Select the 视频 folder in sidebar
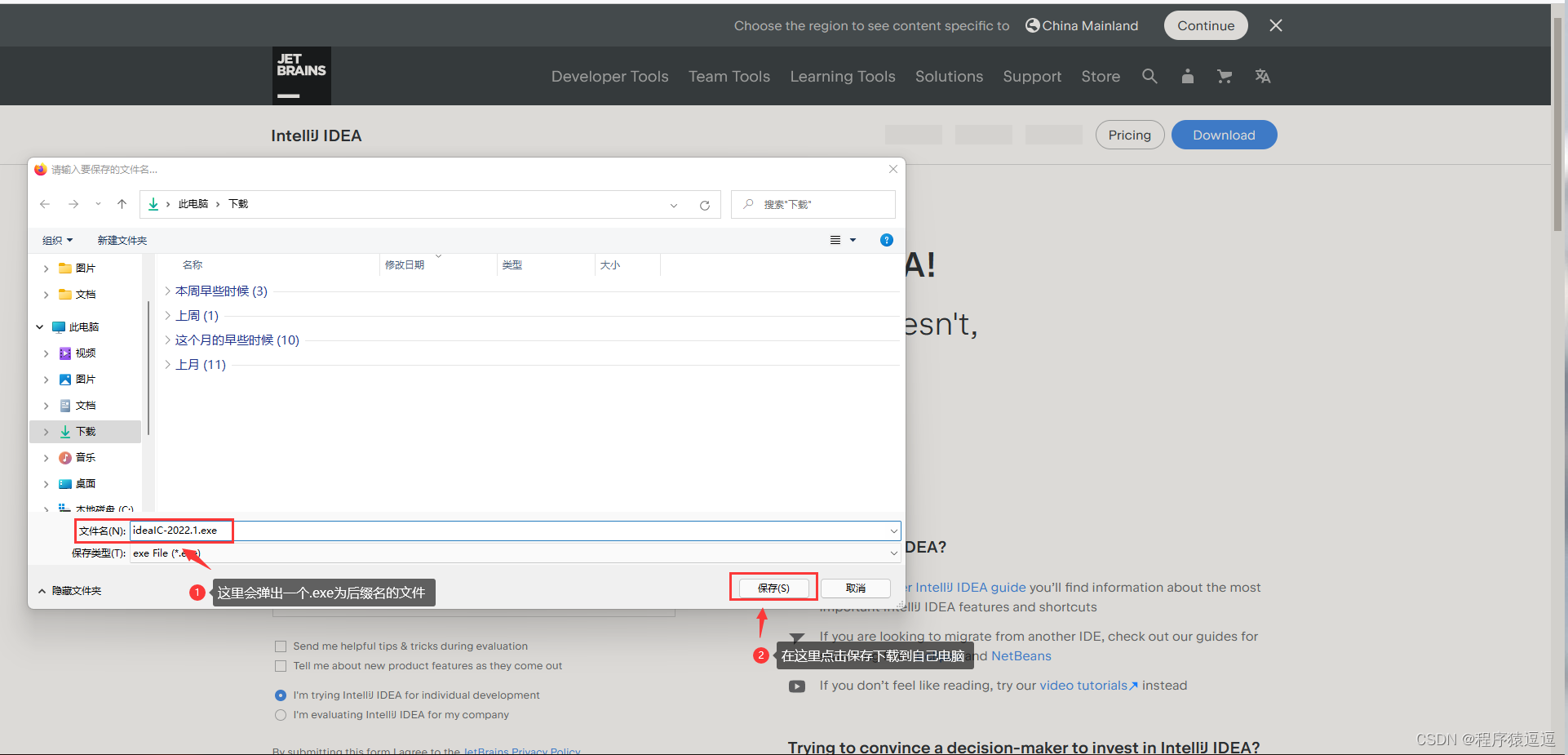This screenshot has height=755, width=1568. coord(86,353)
